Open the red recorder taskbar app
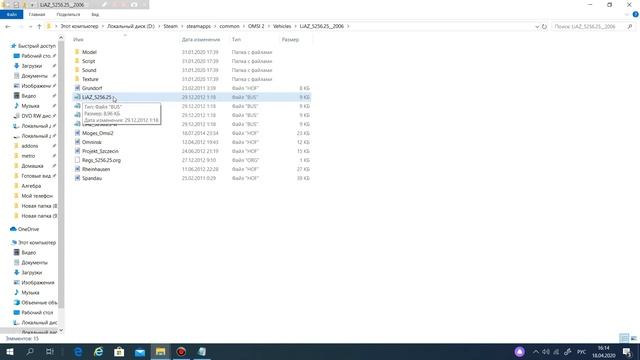The height and width of the screenshot is (360, 640). [181, 352]
